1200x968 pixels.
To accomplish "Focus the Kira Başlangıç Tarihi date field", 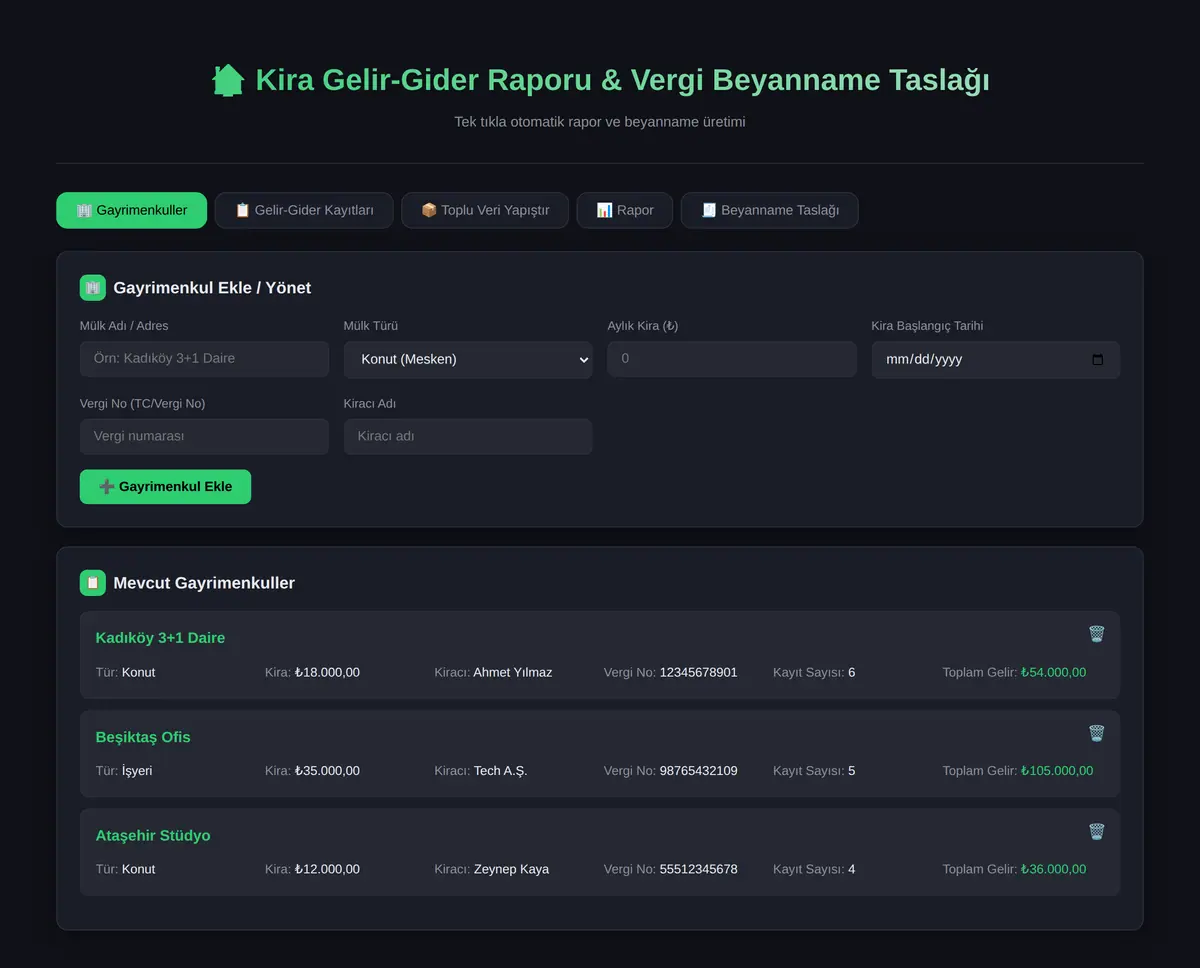I will coord(996,360).
